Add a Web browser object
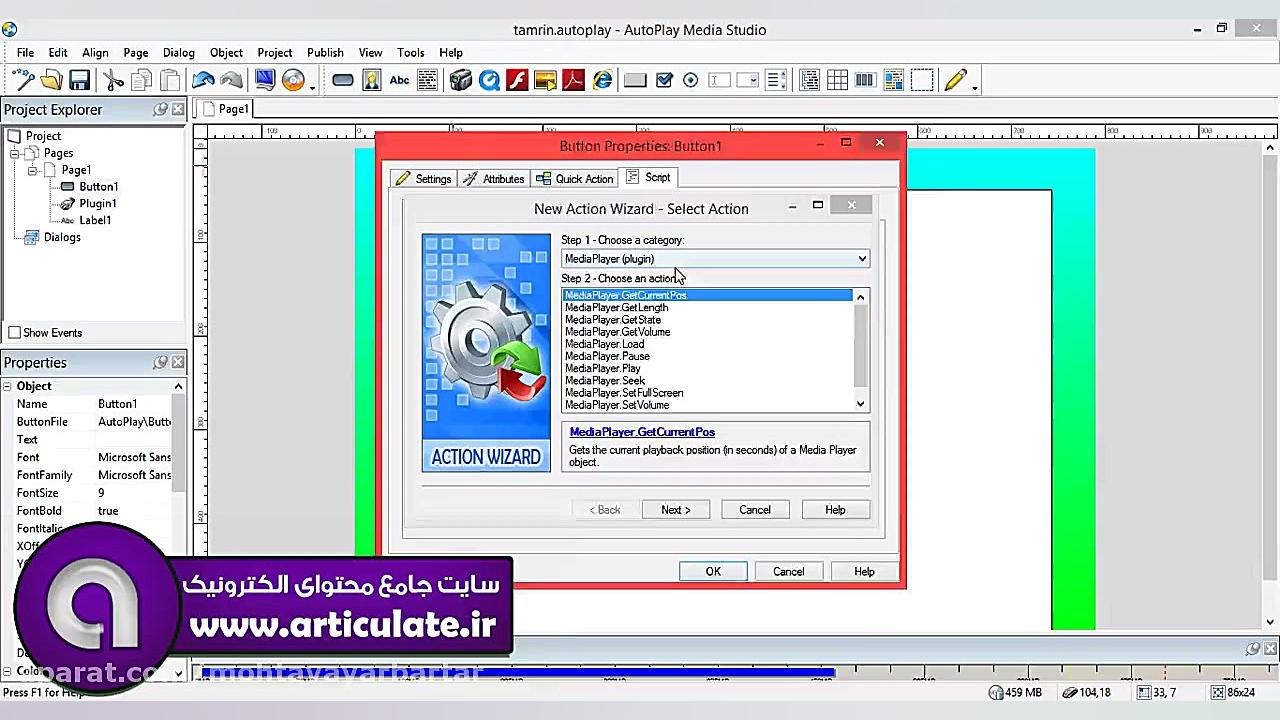The width and height of the screenshot is (1280, 720). click(x=601, y=80)
